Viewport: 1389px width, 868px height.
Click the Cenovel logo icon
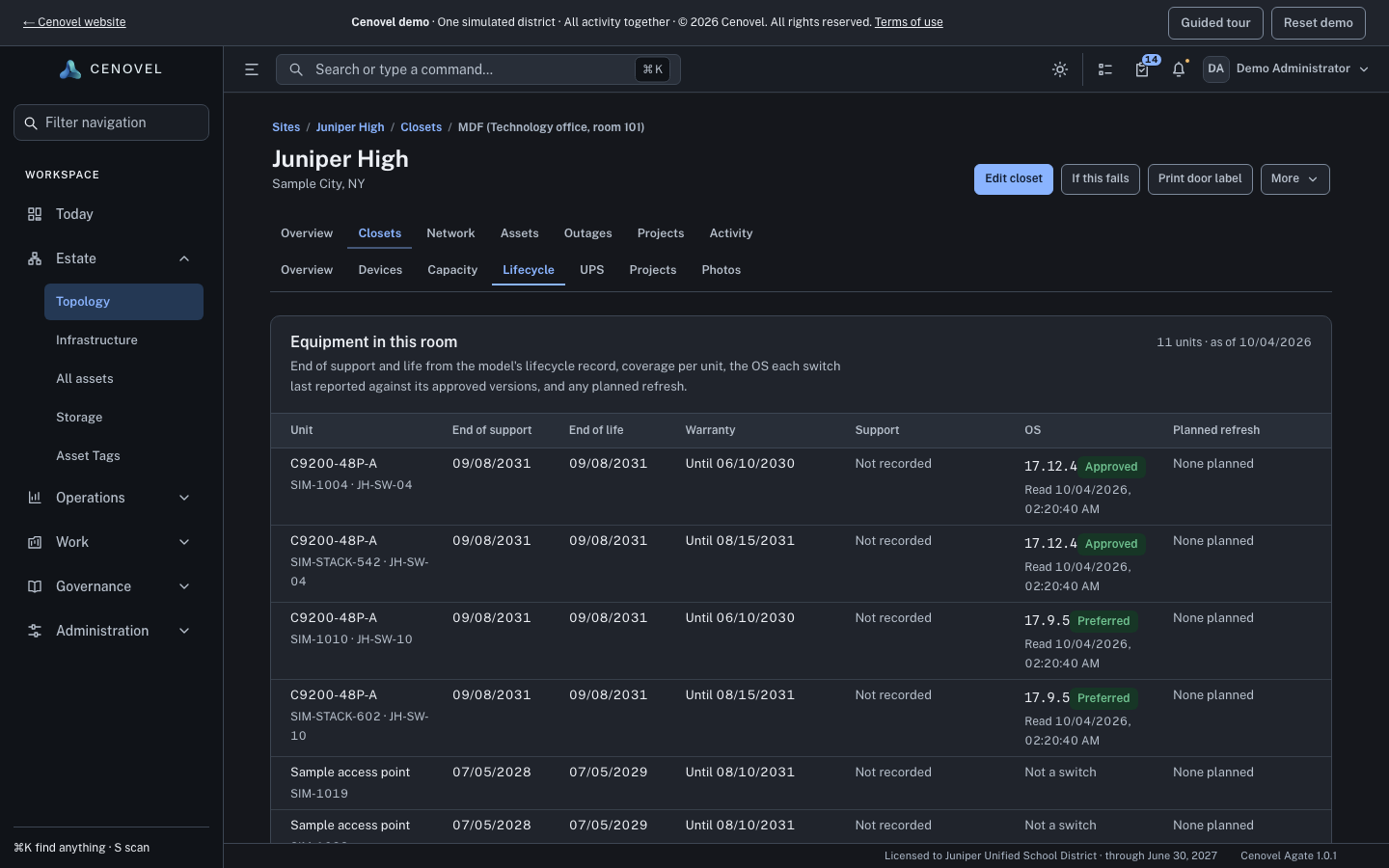click(69, 69)
